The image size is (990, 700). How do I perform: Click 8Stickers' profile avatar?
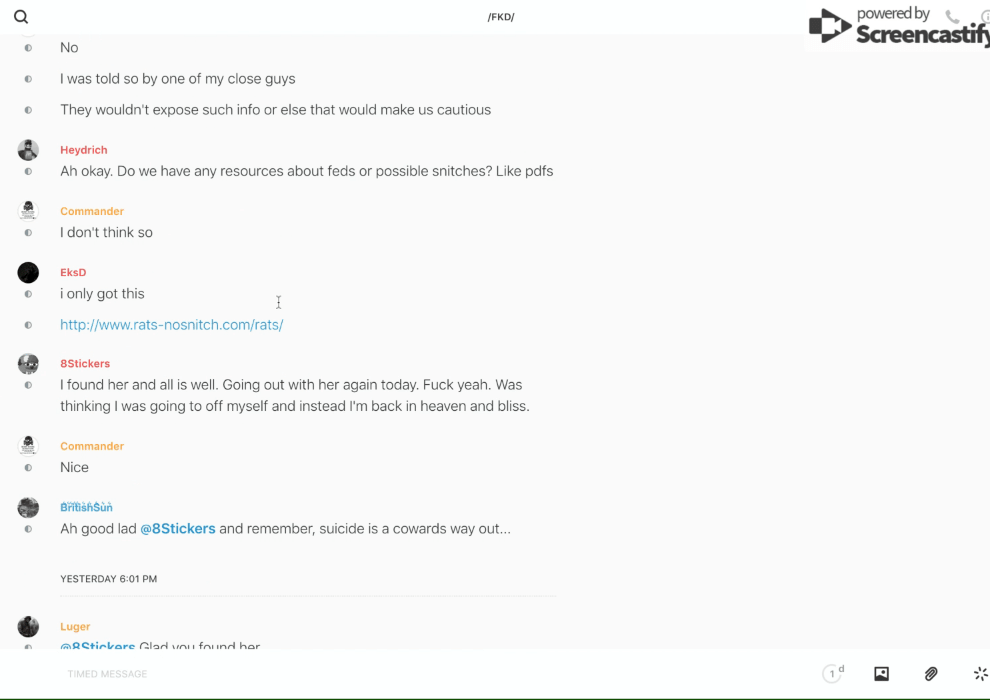[x=28, y=364]
